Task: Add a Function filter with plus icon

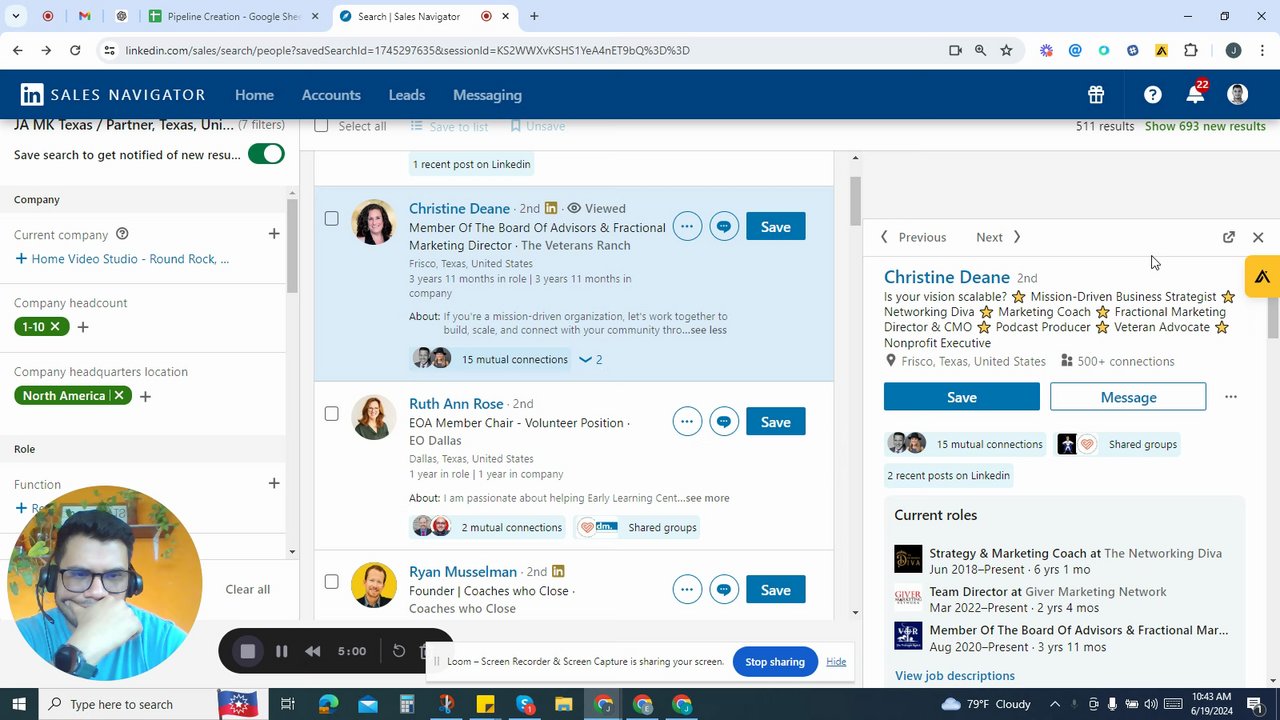Action: [x=274, y=484]
